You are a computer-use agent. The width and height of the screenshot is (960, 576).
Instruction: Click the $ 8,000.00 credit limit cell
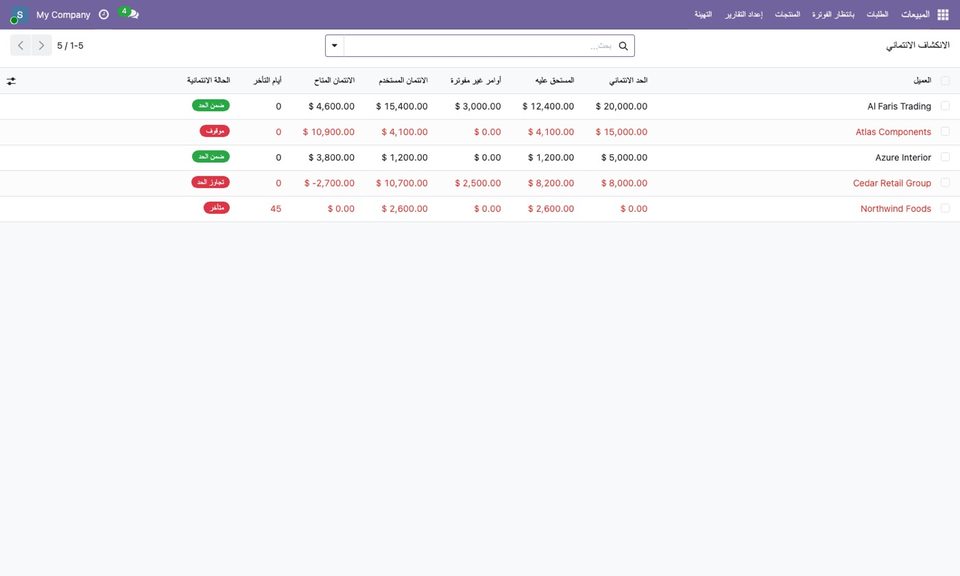pyautogui.click(x=624, y=184)
